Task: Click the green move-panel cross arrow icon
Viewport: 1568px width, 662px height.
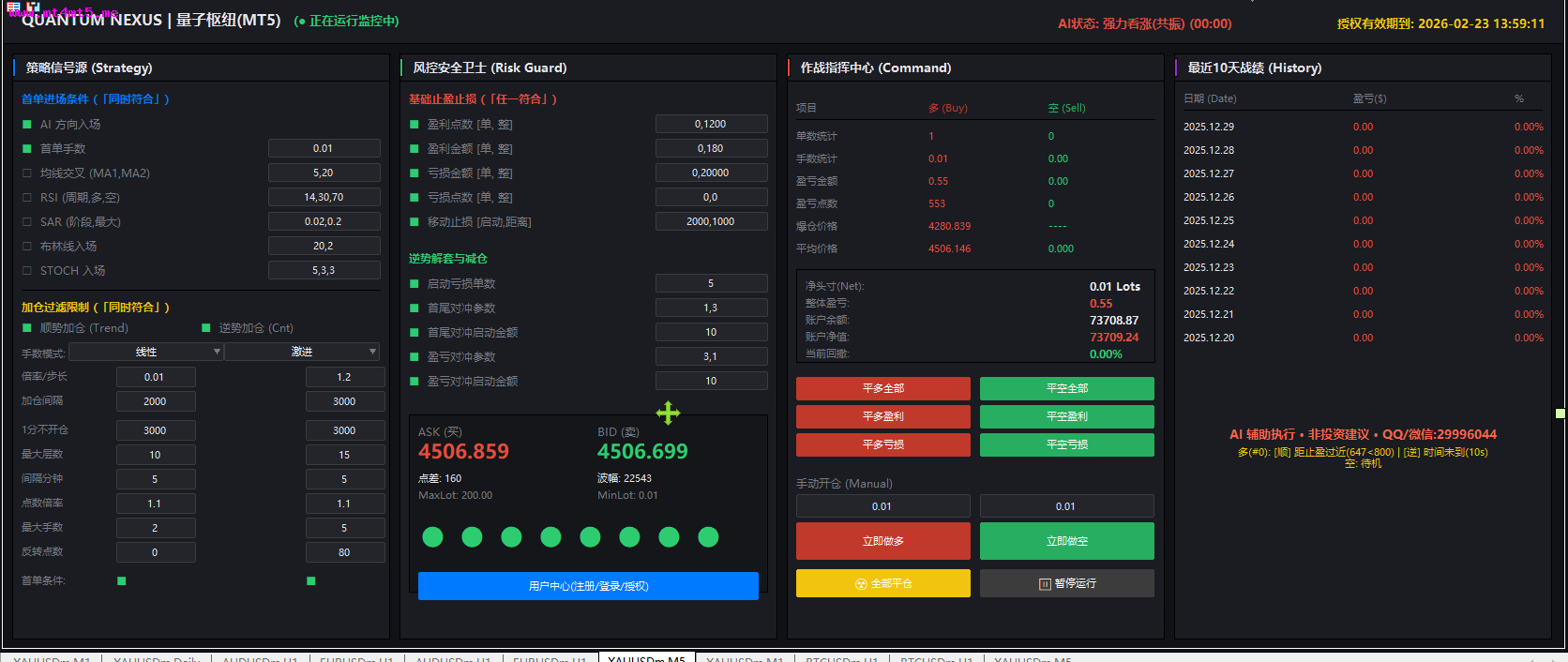Action: [668, 413]
